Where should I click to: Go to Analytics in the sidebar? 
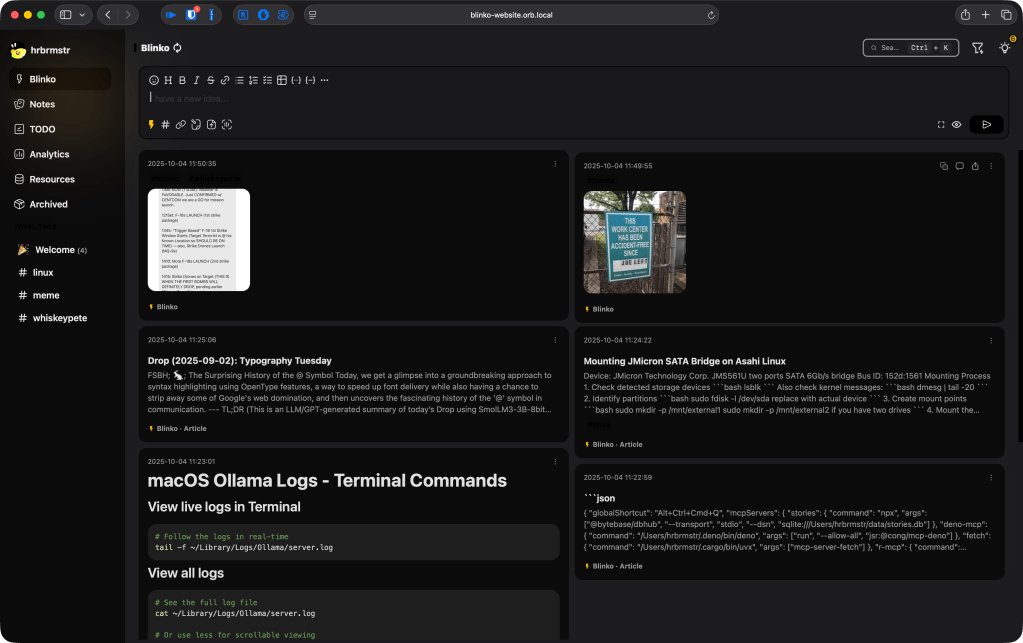point(49,154)
